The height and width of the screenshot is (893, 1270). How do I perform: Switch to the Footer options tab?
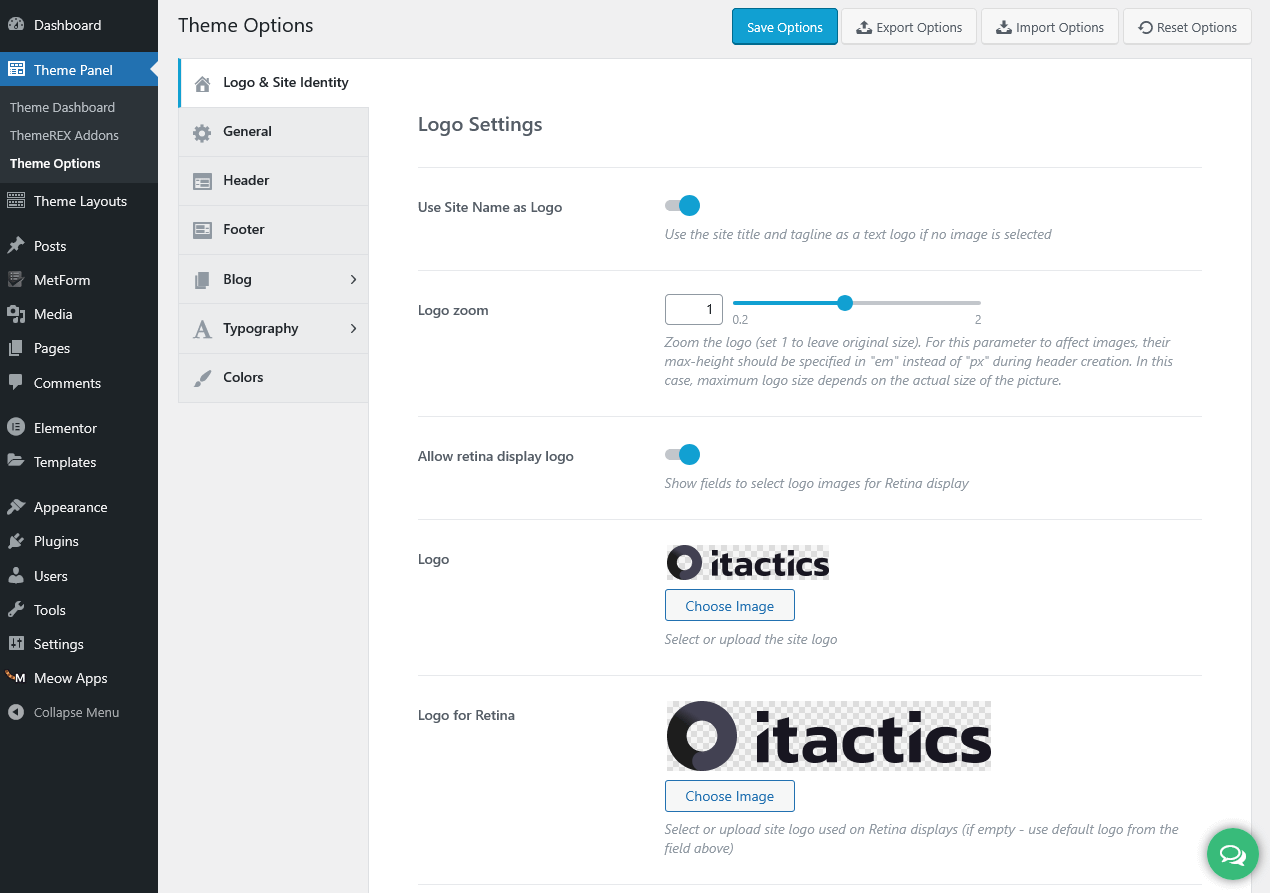point(274,230)
